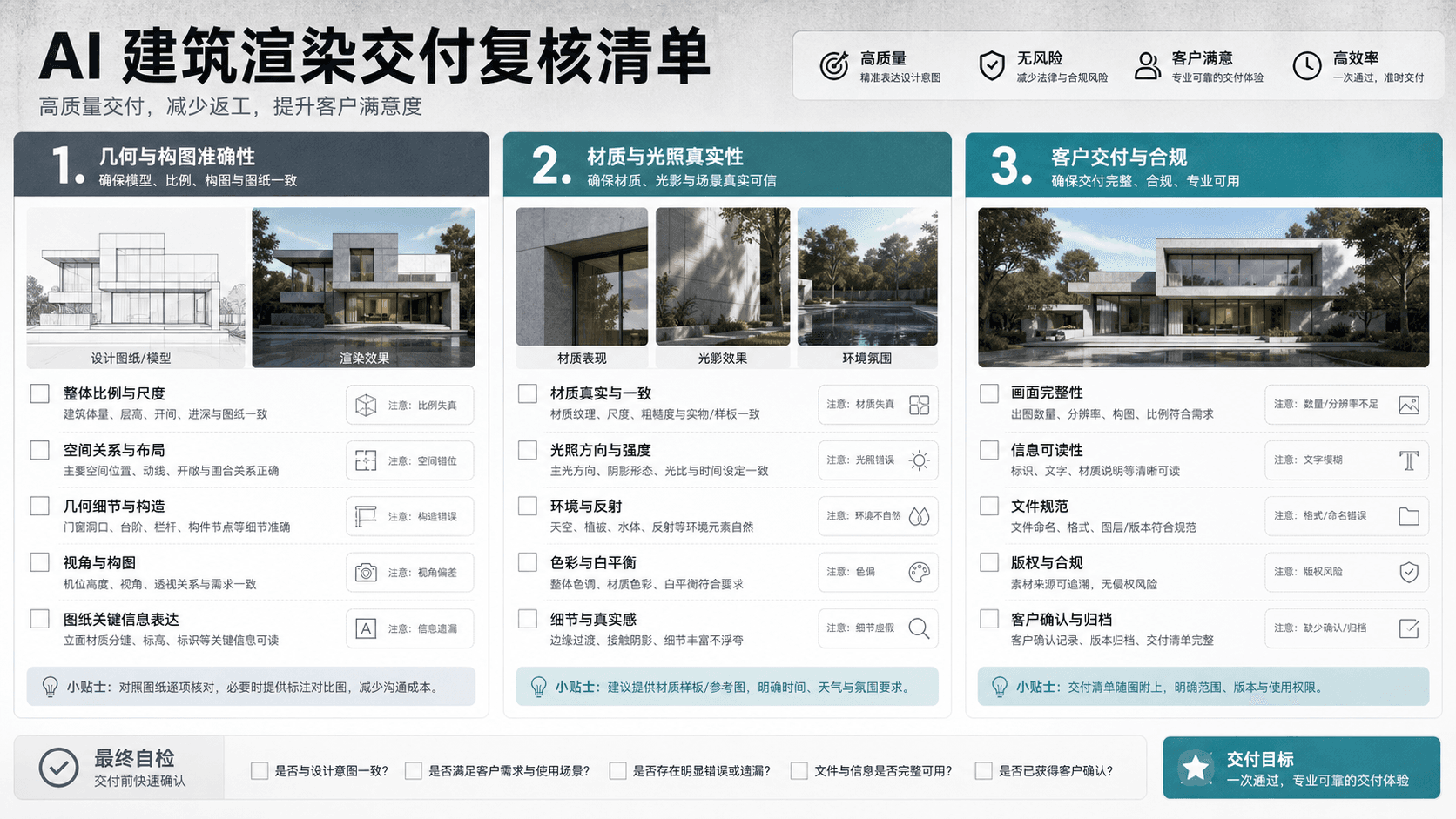
Task: Click the 空间错位 frame icon
Action: coord(366,460)
